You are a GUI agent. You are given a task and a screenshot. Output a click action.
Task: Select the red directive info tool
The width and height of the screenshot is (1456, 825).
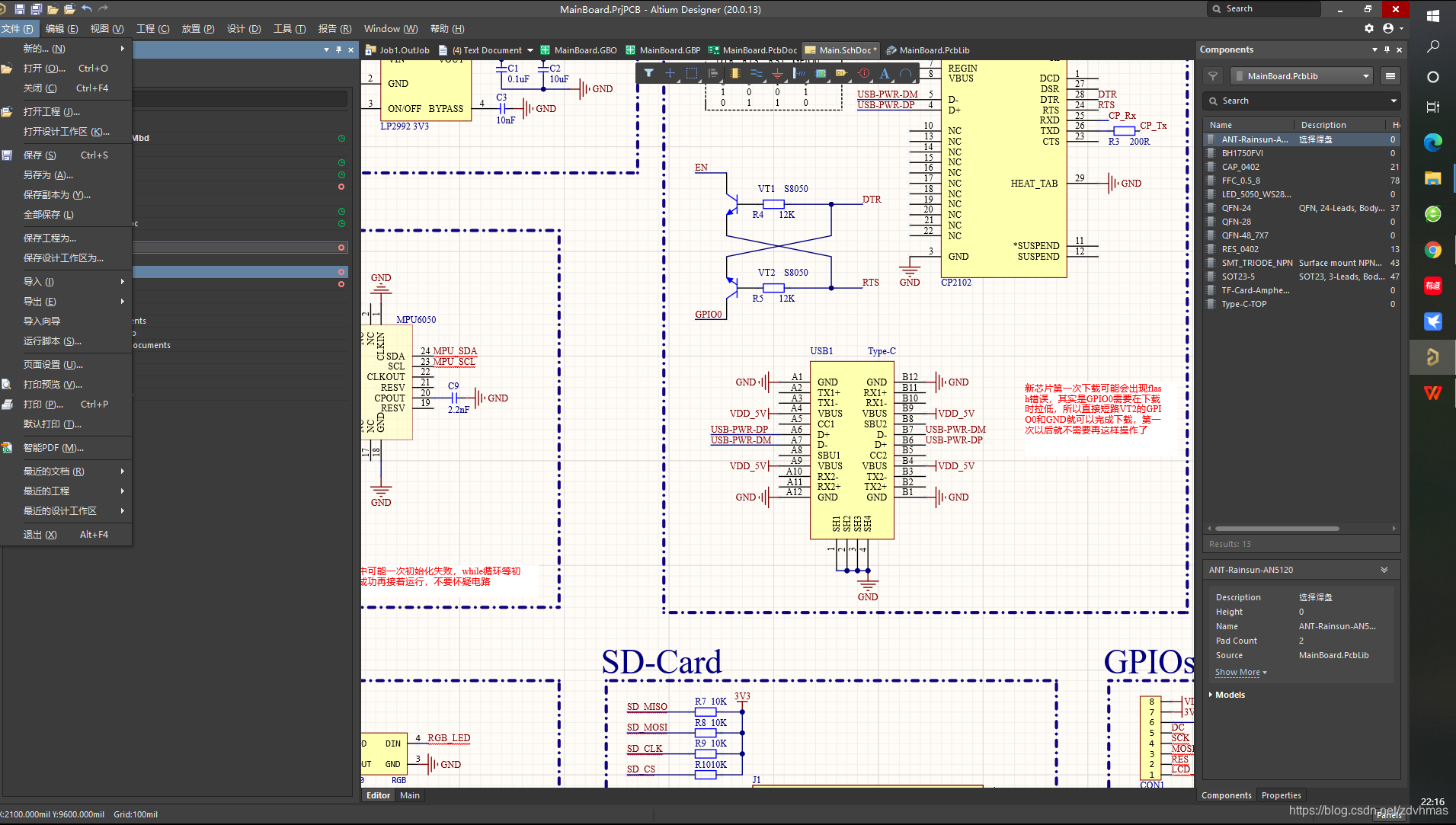[863, 73]
